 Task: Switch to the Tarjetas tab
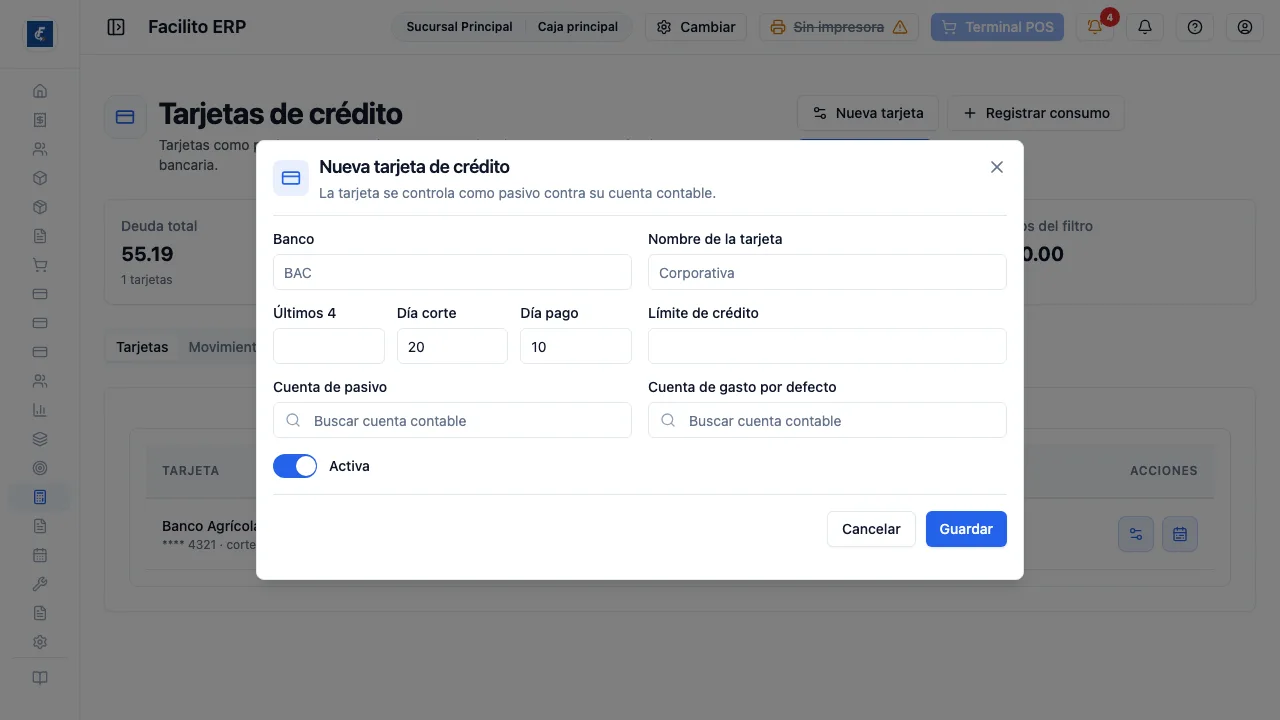(x=142, y=347)
